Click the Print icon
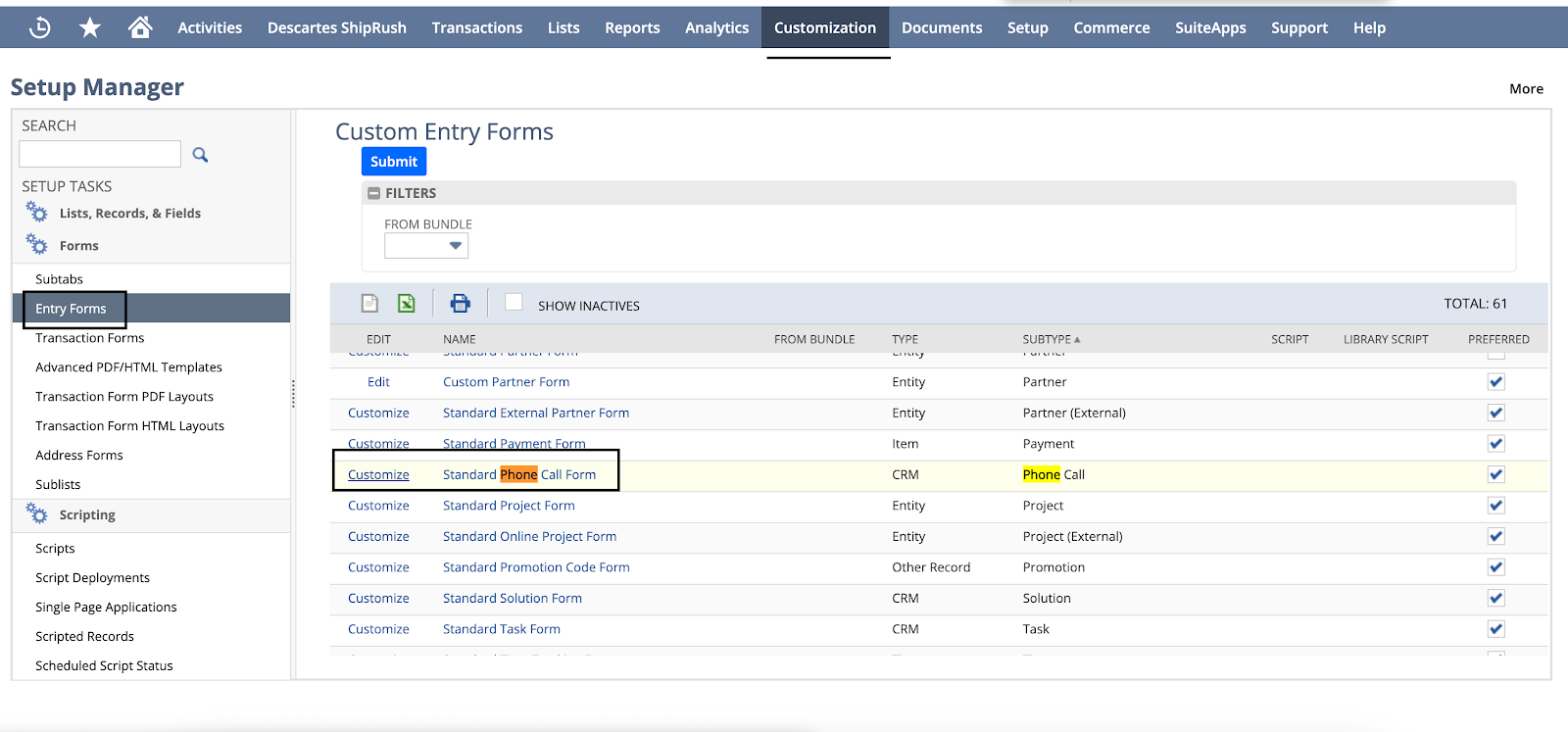This screenshot has height=732, width=1568. pos(460,304)
